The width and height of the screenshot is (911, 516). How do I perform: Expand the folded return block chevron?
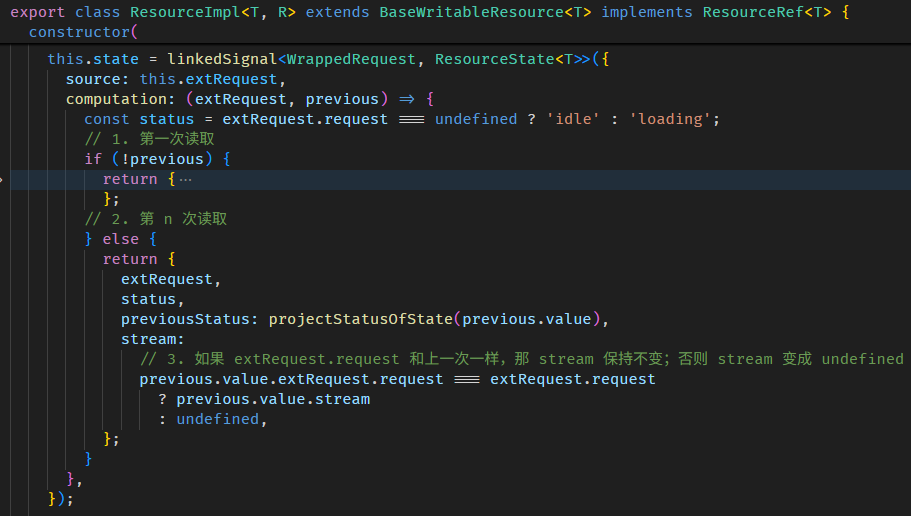click(4, 179)
